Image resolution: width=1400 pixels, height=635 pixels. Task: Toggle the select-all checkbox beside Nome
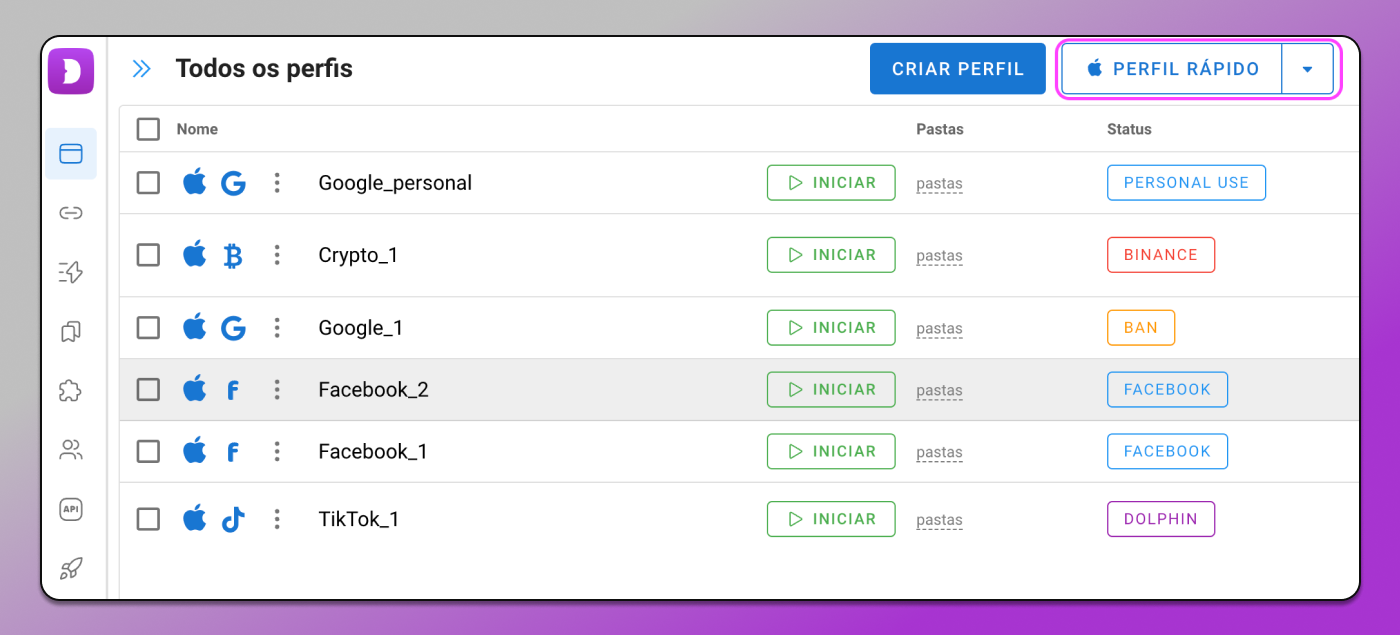click(148, 129)
